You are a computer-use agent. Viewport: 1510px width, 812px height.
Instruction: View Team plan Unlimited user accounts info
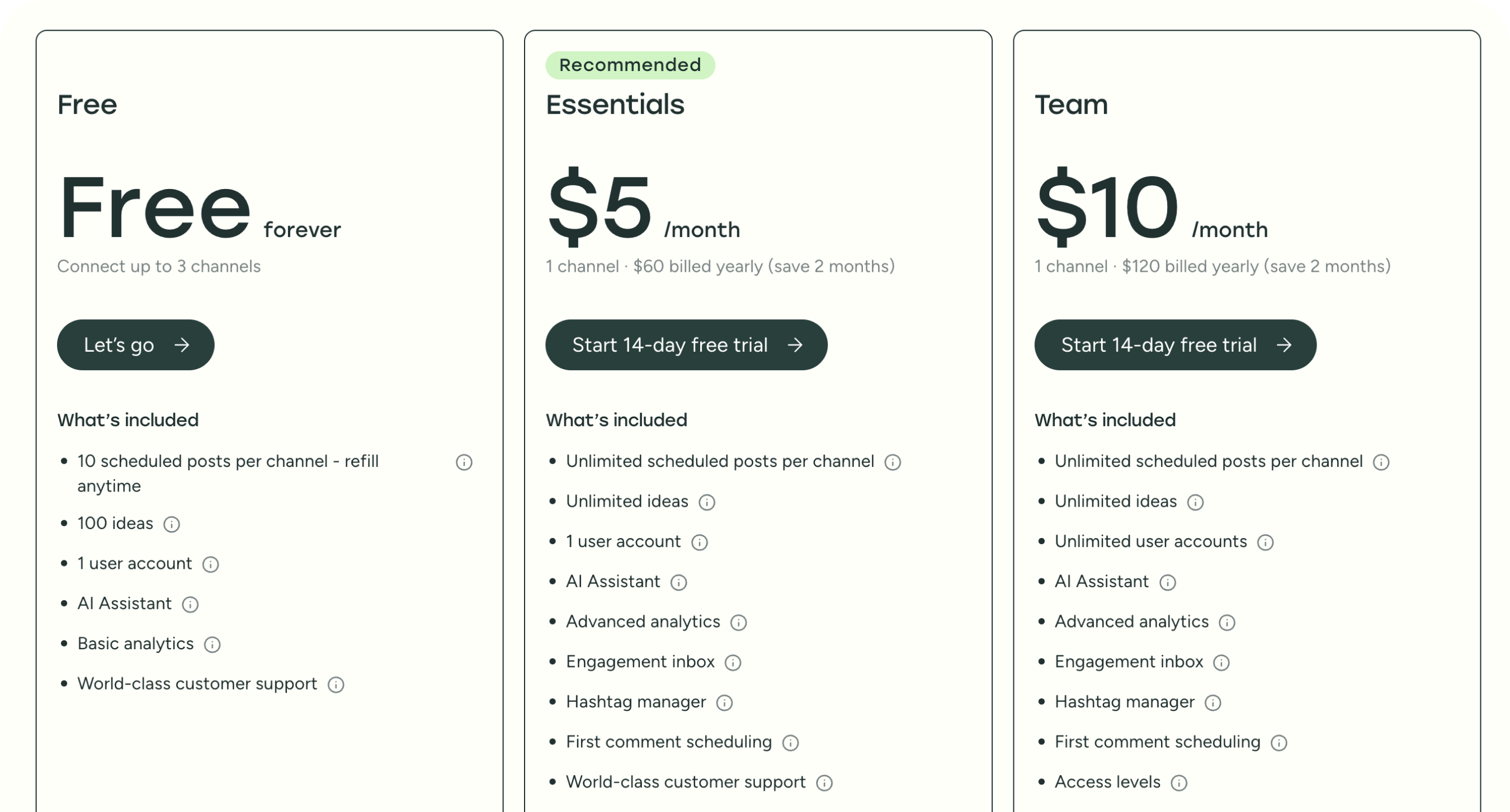coord(1265,542)
